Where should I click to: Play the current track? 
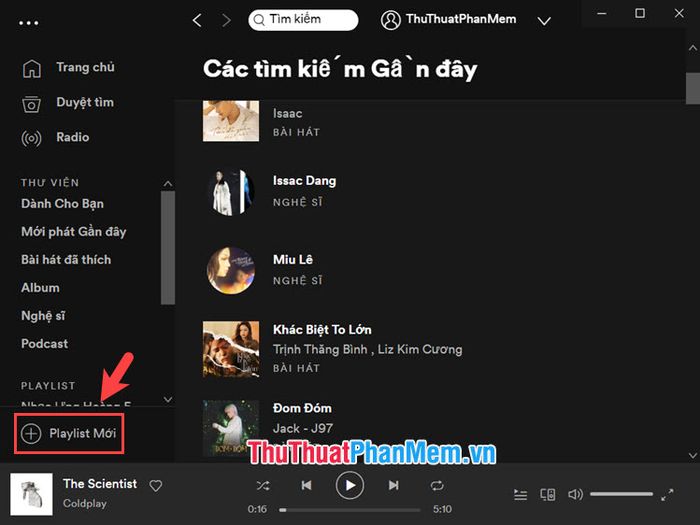[x=350, y=485]
